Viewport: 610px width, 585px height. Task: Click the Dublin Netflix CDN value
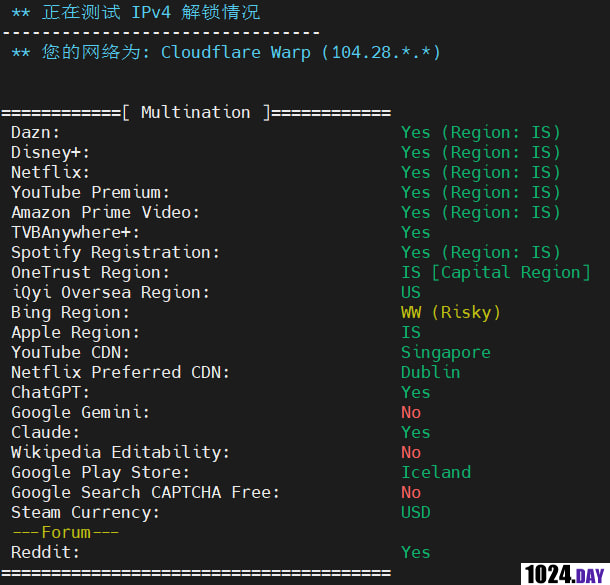(x=431, y=372)
